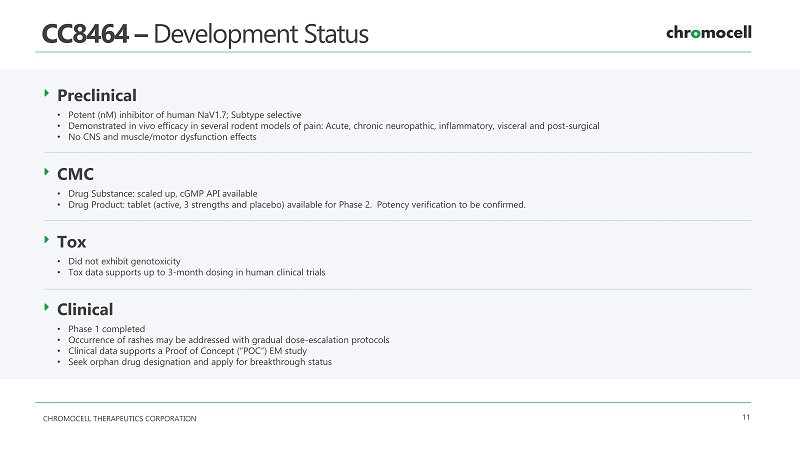The image size is (800, 449).
Task: Click the "Phase 1 completed" bullet
Action: point(106,329)
